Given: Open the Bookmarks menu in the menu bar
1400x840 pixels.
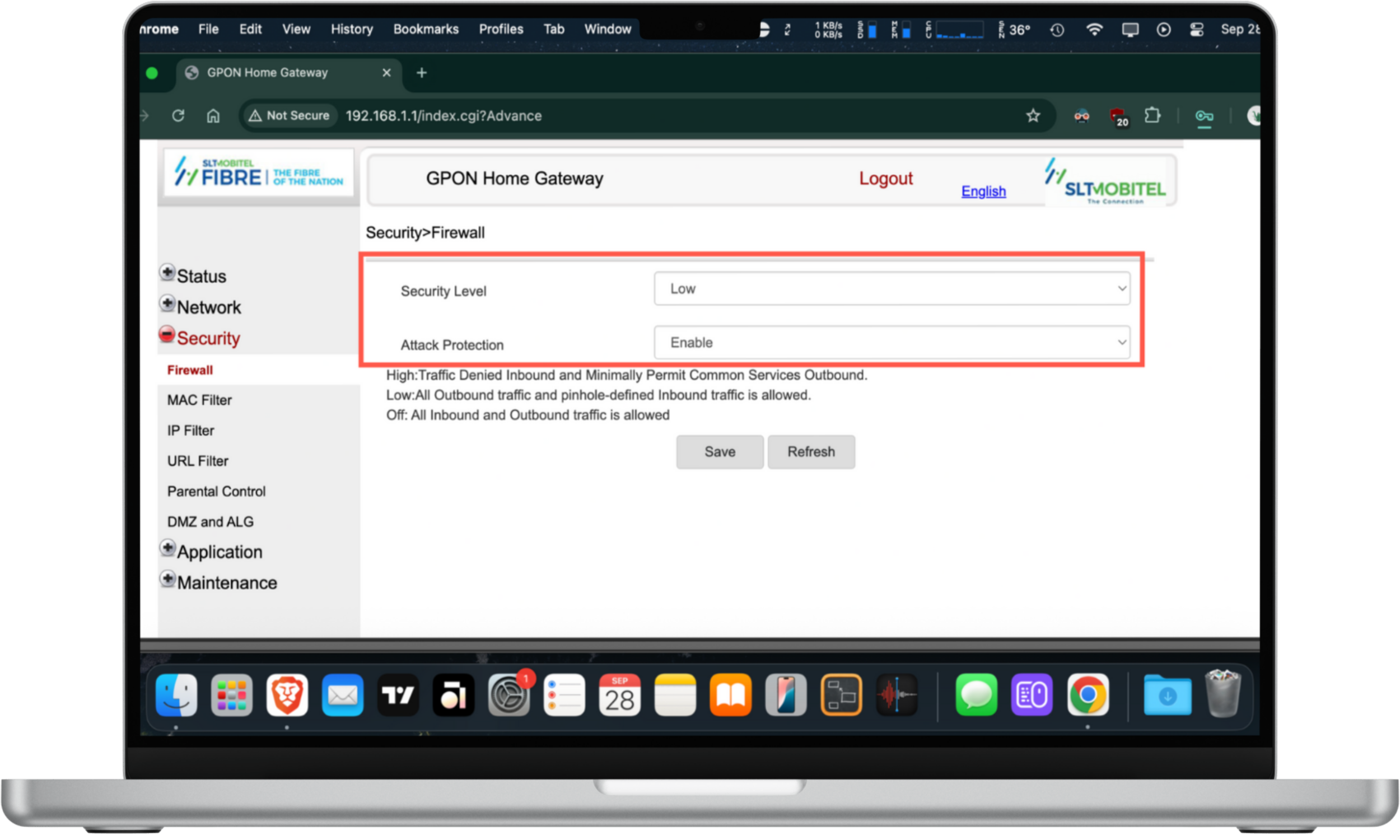Looking at the screenshot, I should pyautogui.click(x=426, y=30).
